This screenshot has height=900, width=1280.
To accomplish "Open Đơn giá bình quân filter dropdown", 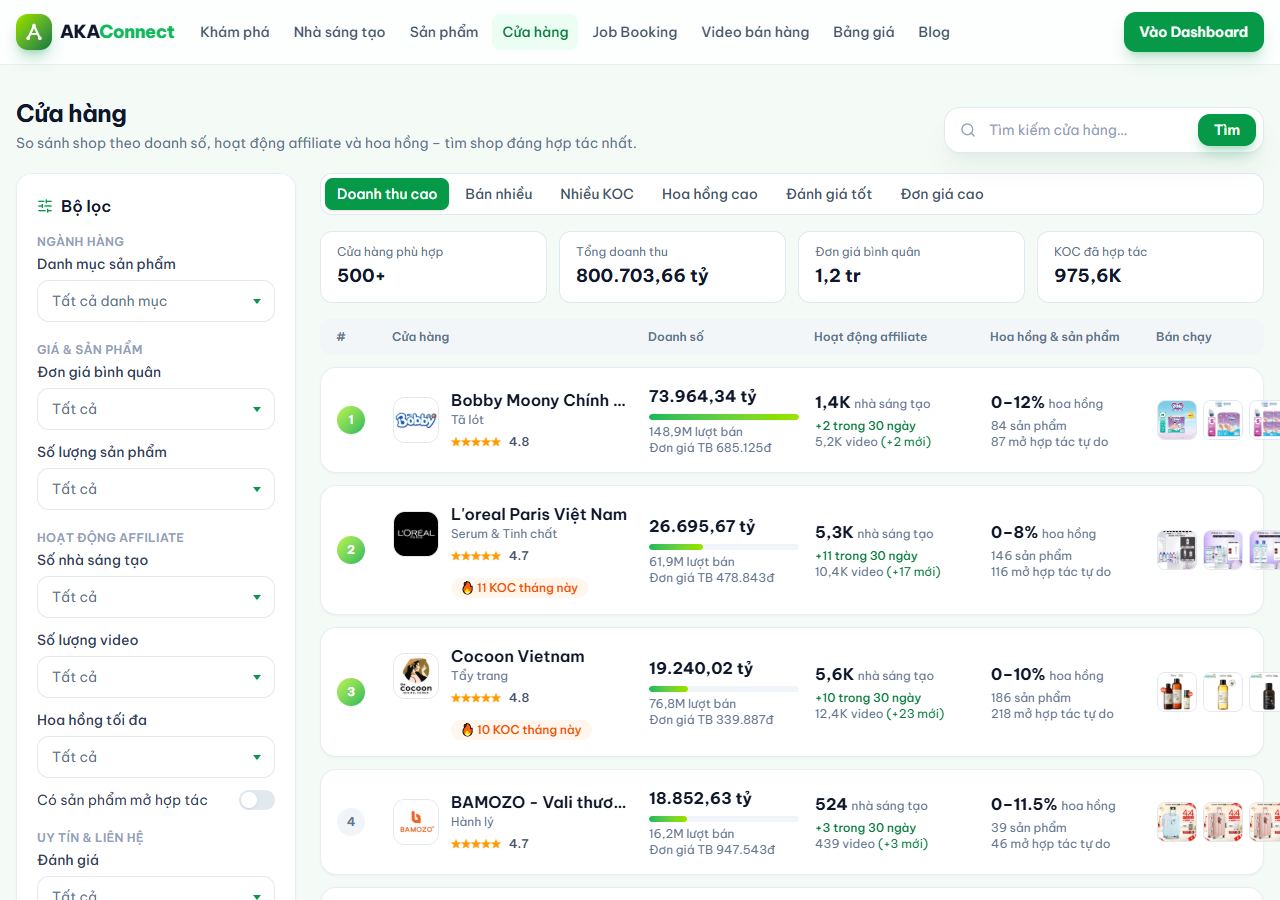I will point(156,409).
